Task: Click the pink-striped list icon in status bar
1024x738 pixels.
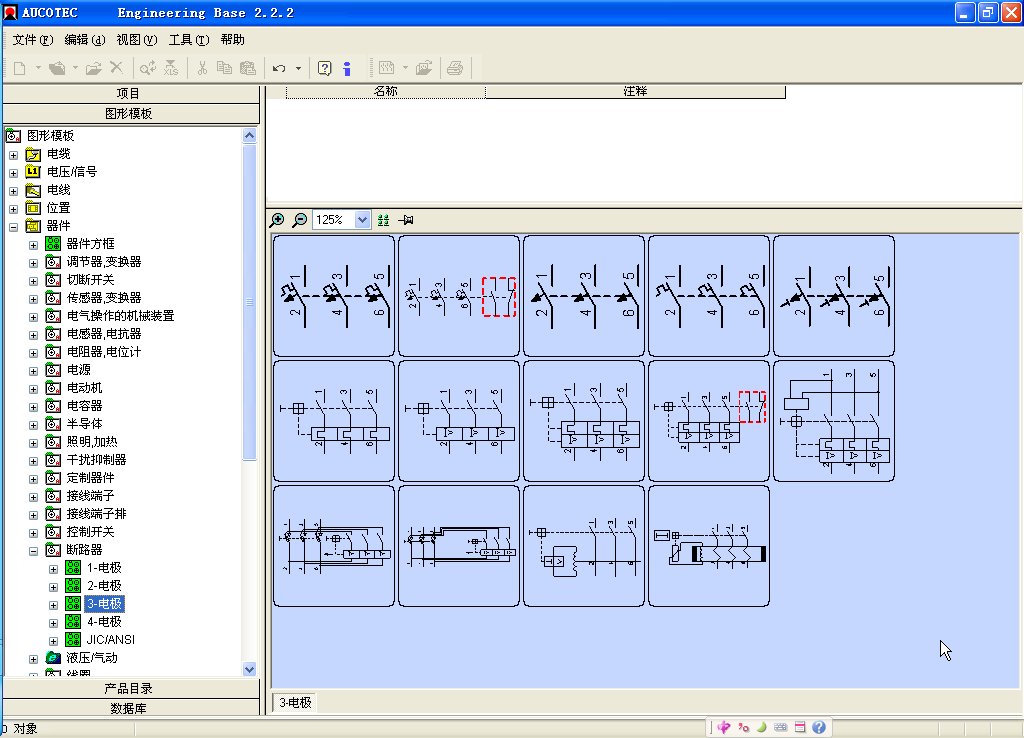Action: coord(800,727)
